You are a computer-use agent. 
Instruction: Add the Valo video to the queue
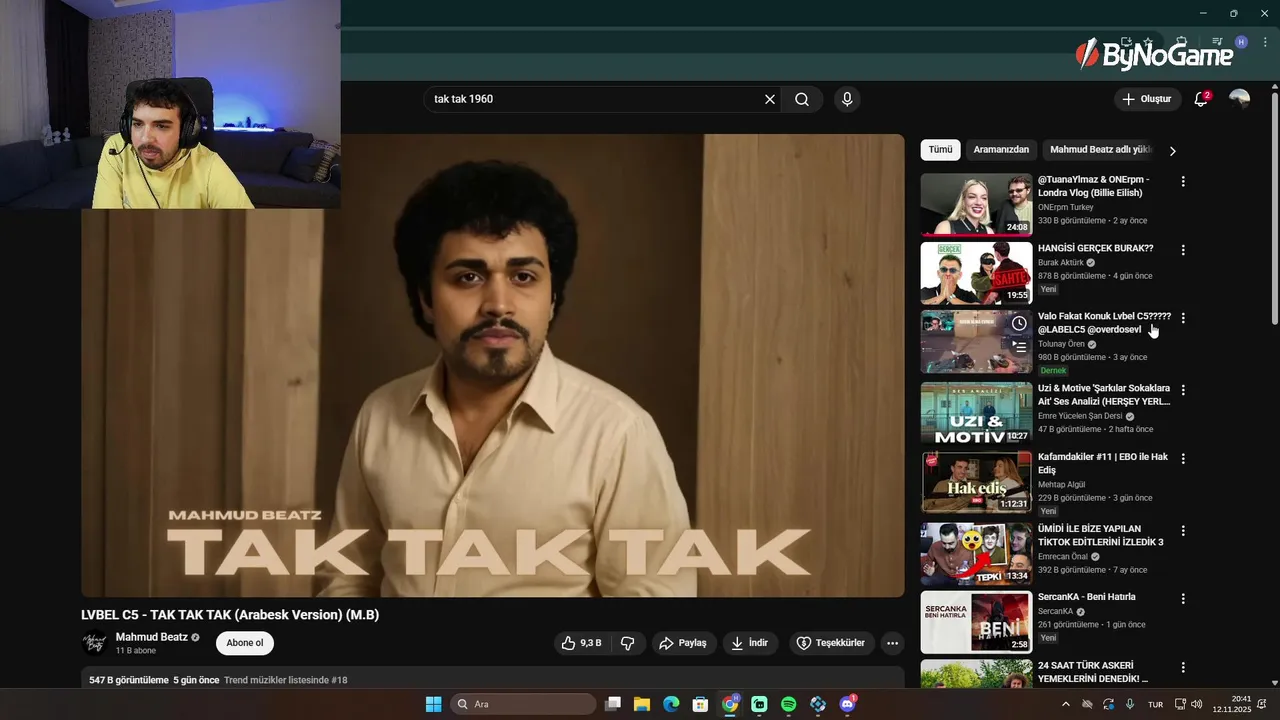point(1018,346)
